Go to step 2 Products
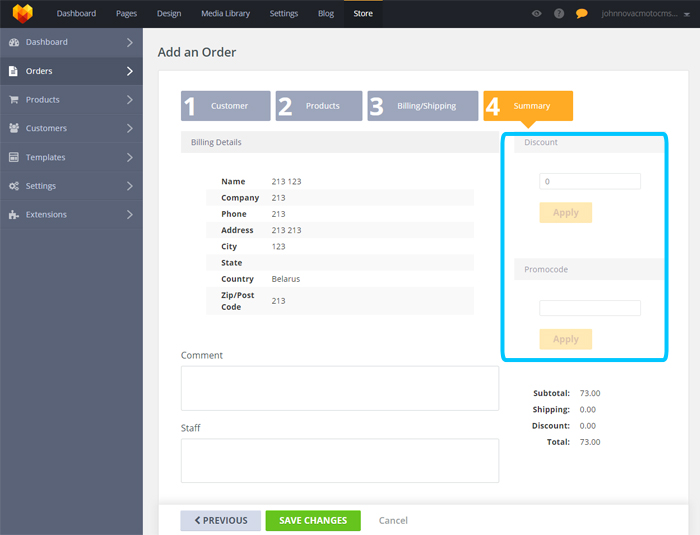This screenshot has height=535, width=700. coord(319,106)
